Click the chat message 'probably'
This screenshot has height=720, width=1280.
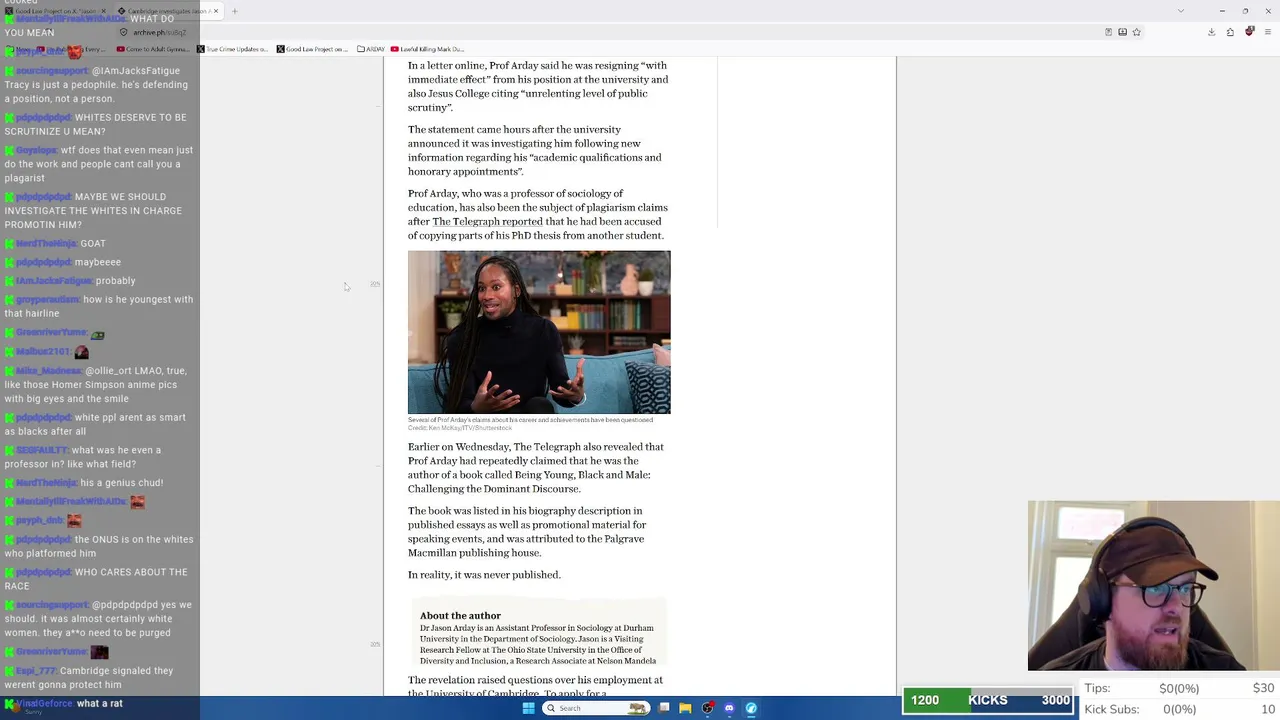pyautogui.click(x=116, y=281)
